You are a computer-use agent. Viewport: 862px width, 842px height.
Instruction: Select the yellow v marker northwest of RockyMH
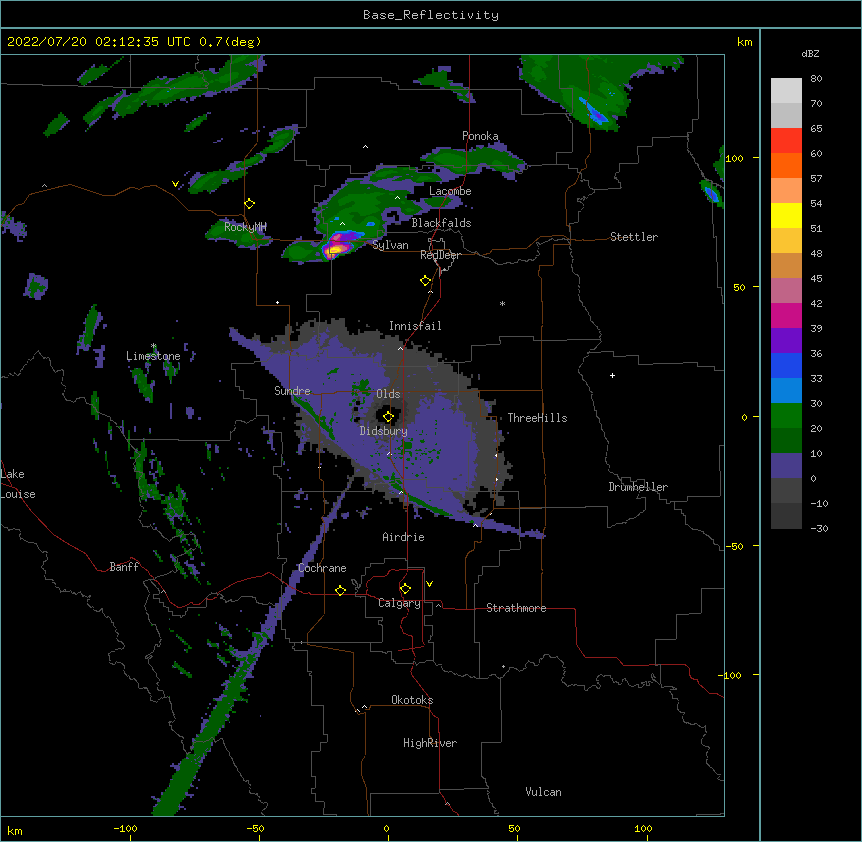175,184
